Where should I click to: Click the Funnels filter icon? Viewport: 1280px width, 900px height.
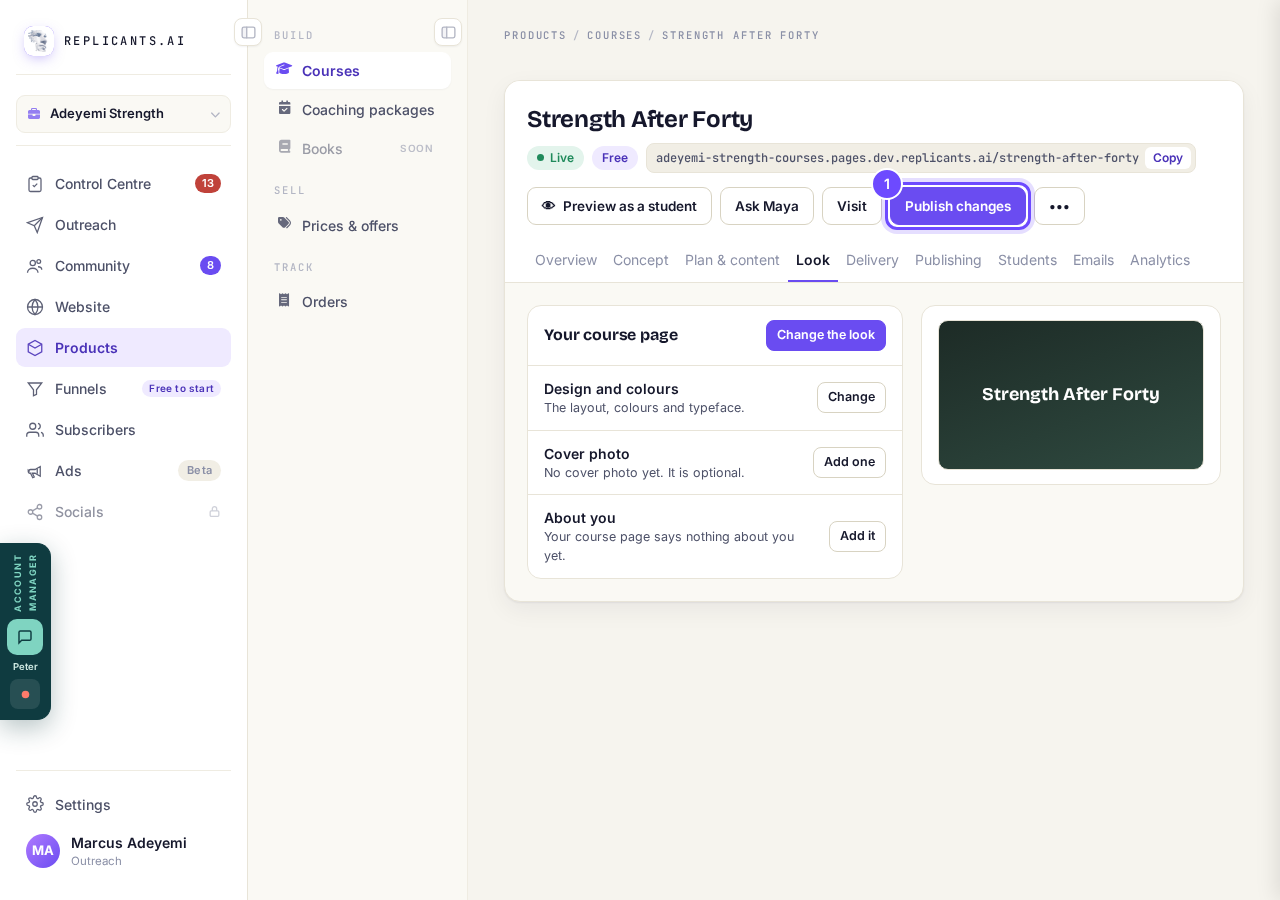point(35,389)
